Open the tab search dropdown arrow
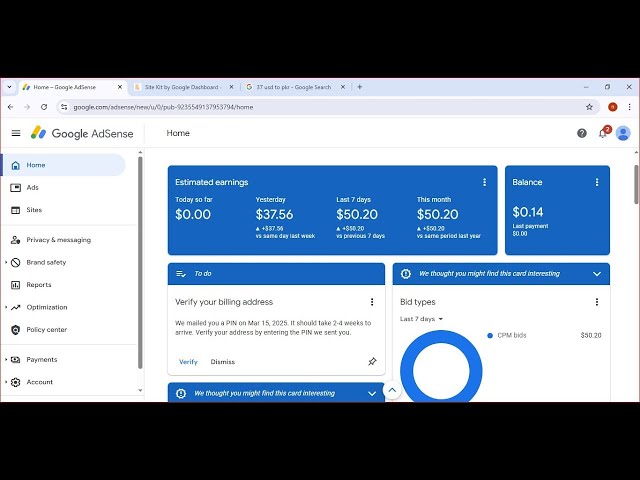This screenshot has width=640, height=480. 9,87
